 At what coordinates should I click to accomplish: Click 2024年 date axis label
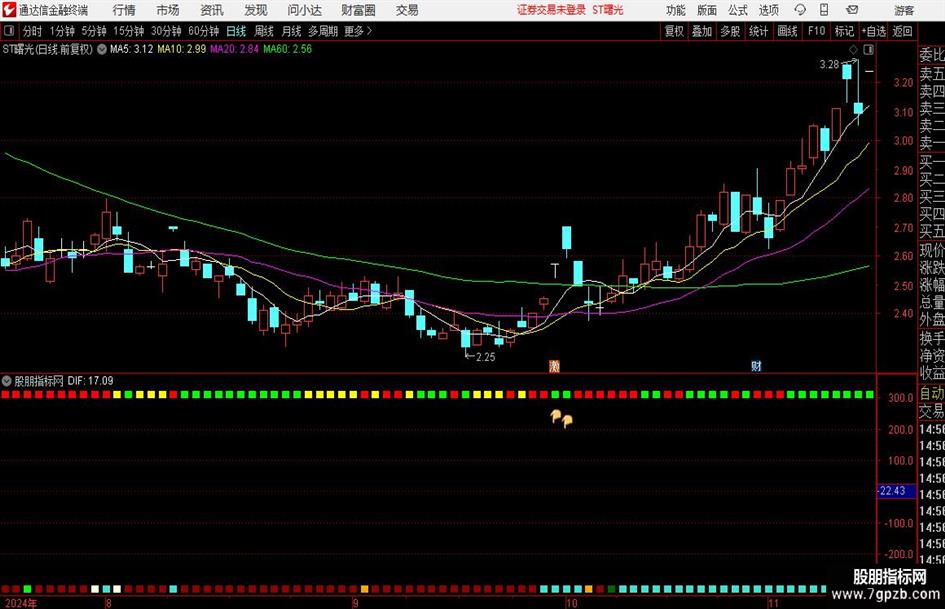point(20,603)
